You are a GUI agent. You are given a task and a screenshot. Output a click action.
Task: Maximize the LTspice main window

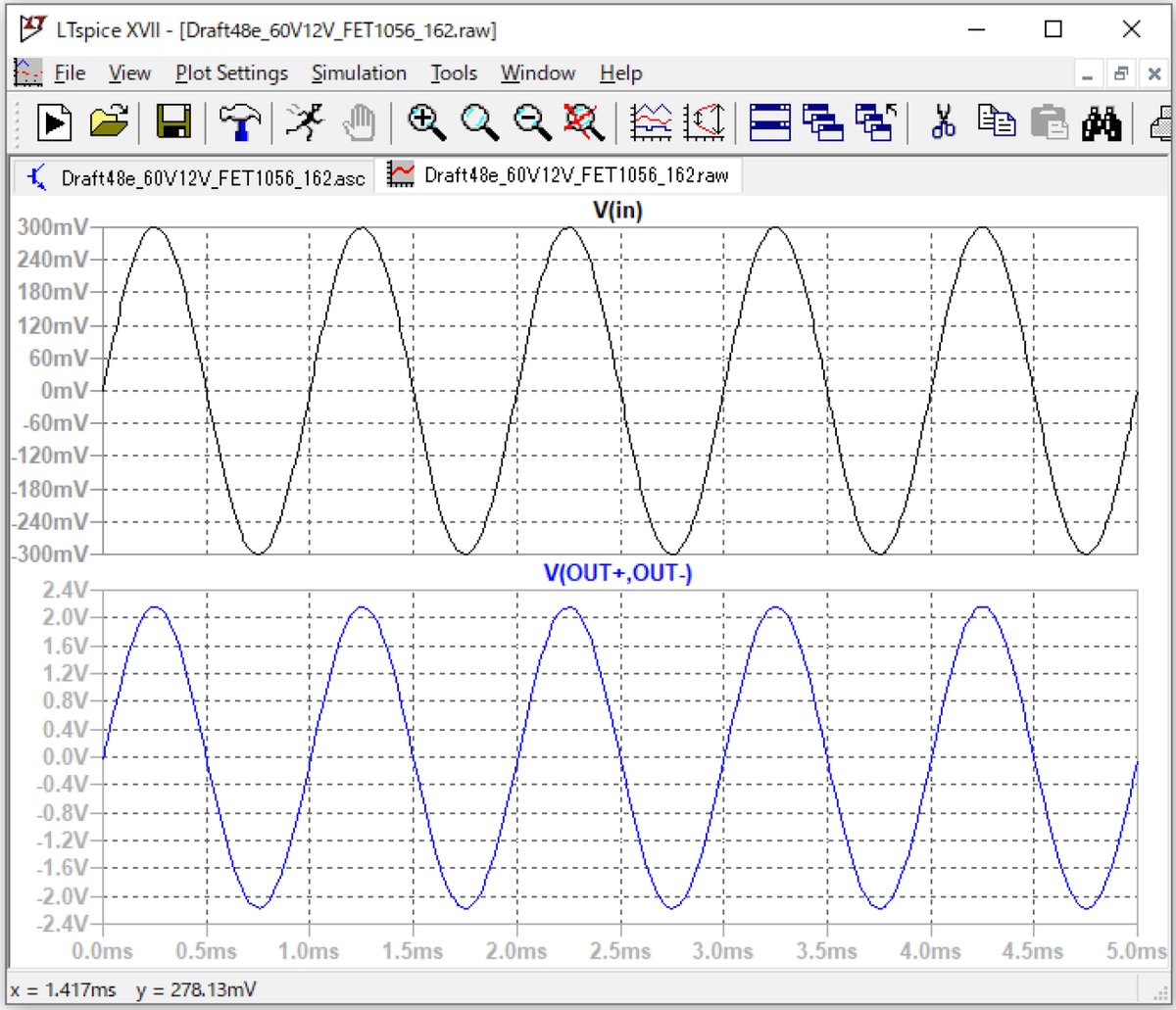pyautogui.click(x=1053, y=29)
